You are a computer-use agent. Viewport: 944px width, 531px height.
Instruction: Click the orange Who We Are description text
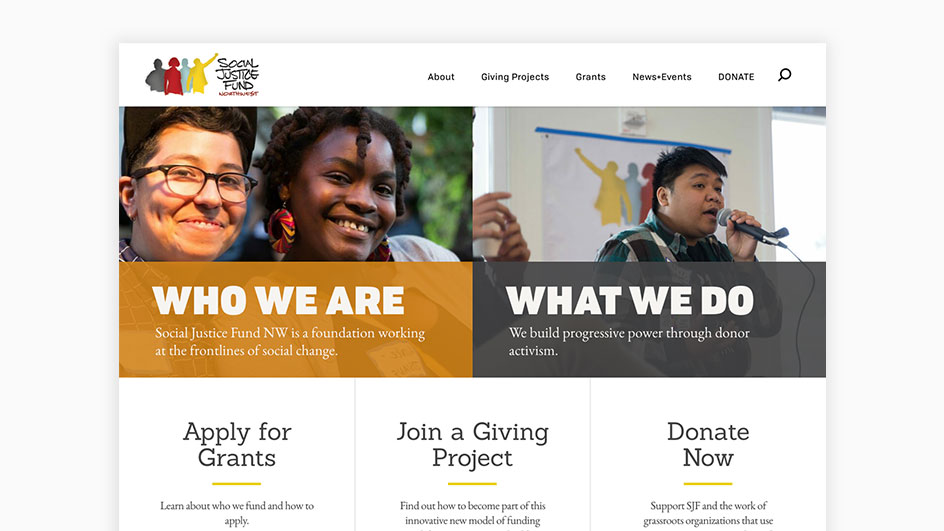(x=290, y=341)
